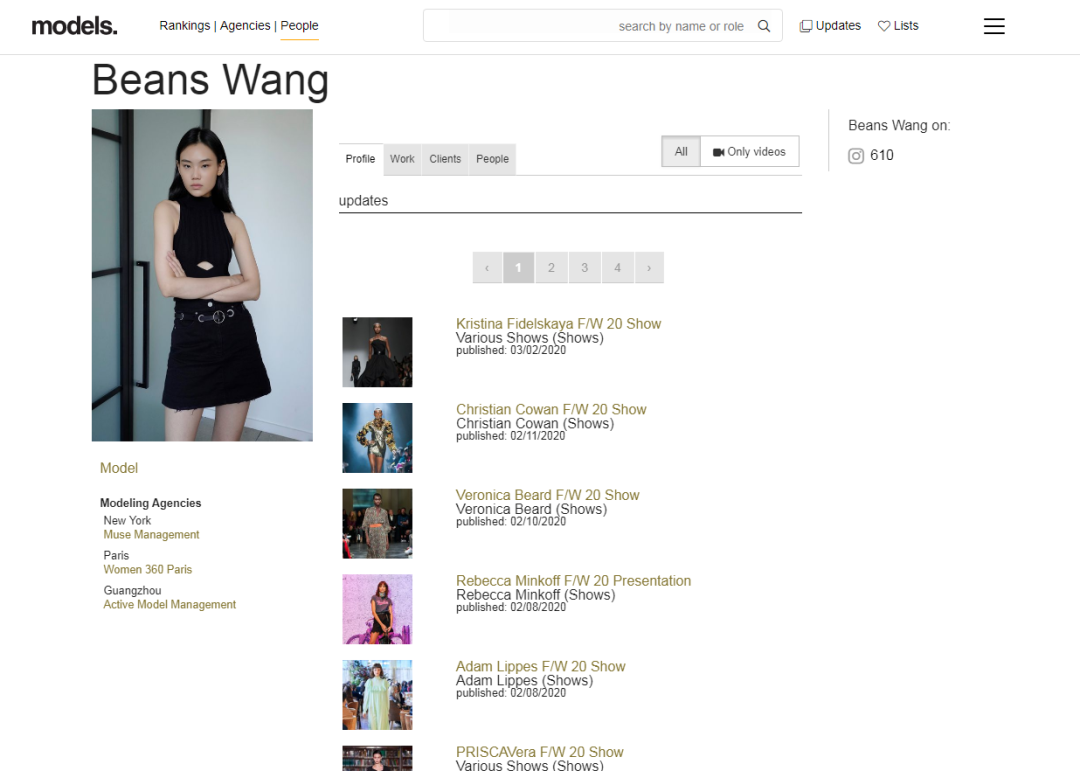Open the Christian Cowan show thumbnail
This screenshot has width=1080, height=771.
[x=377, y=438]
